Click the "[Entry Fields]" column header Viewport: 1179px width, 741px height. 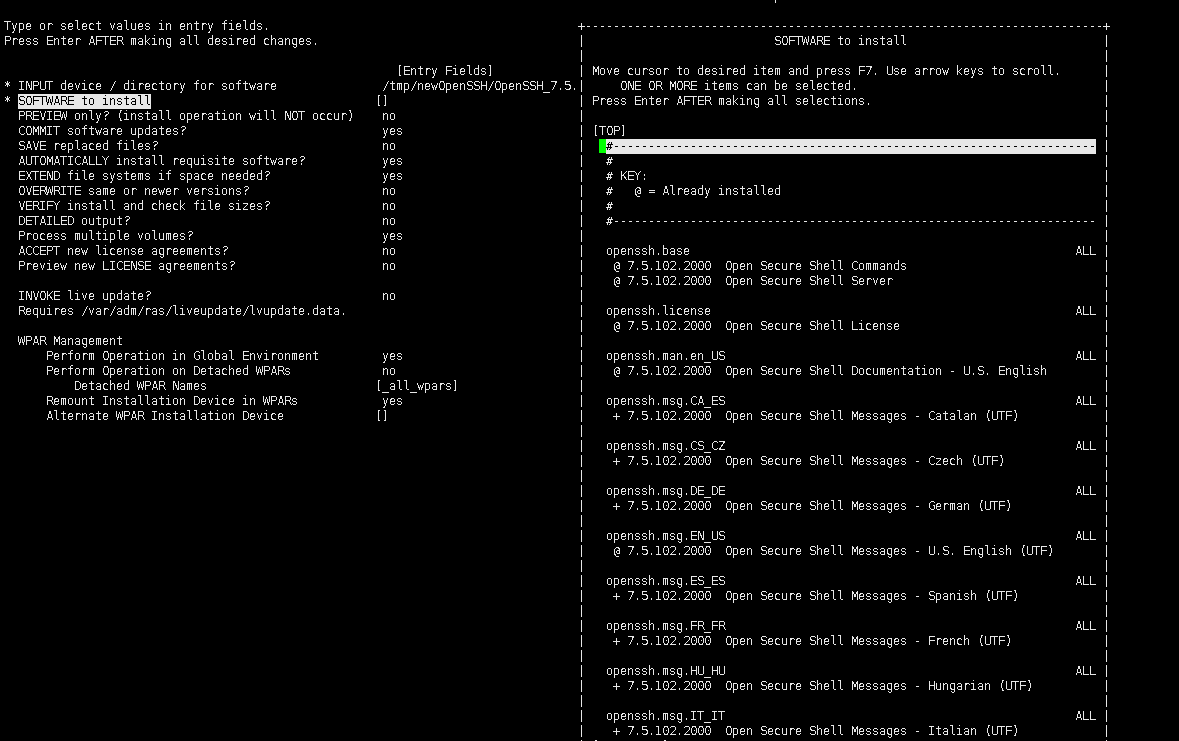coord(445,71)
